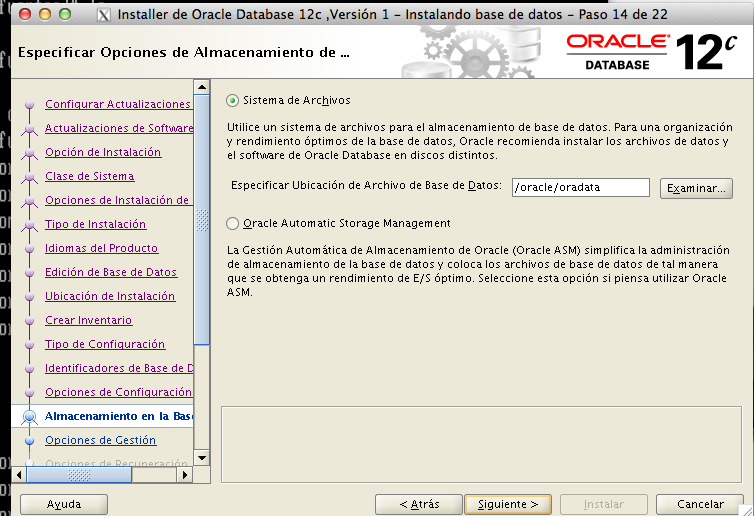Click step bullet beside Actualizaciones de Software
This screenshot has height=516, width=754.
29,128
